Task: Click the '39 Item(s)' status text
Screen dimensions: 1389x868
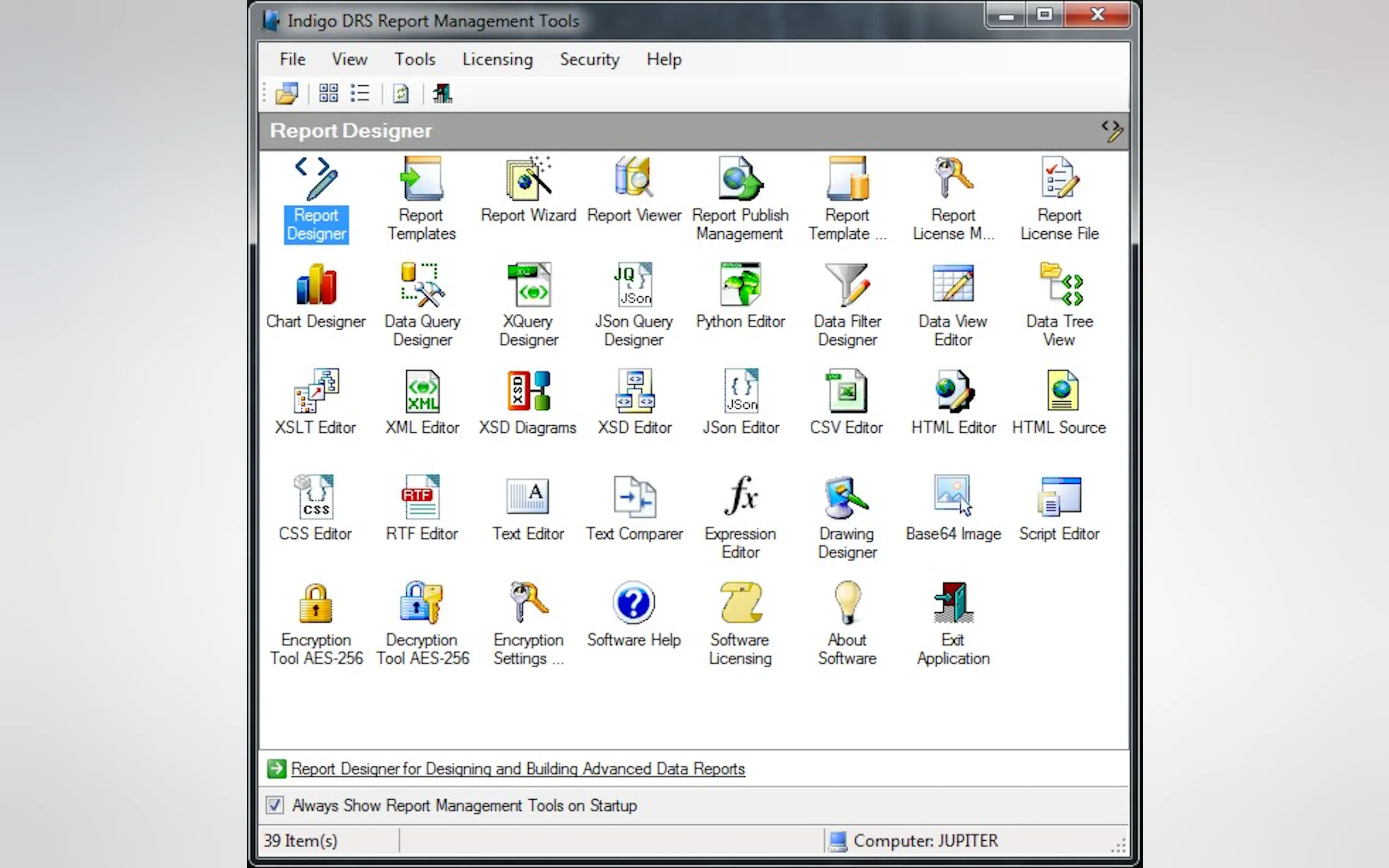Action: click(x=300, y=841)
